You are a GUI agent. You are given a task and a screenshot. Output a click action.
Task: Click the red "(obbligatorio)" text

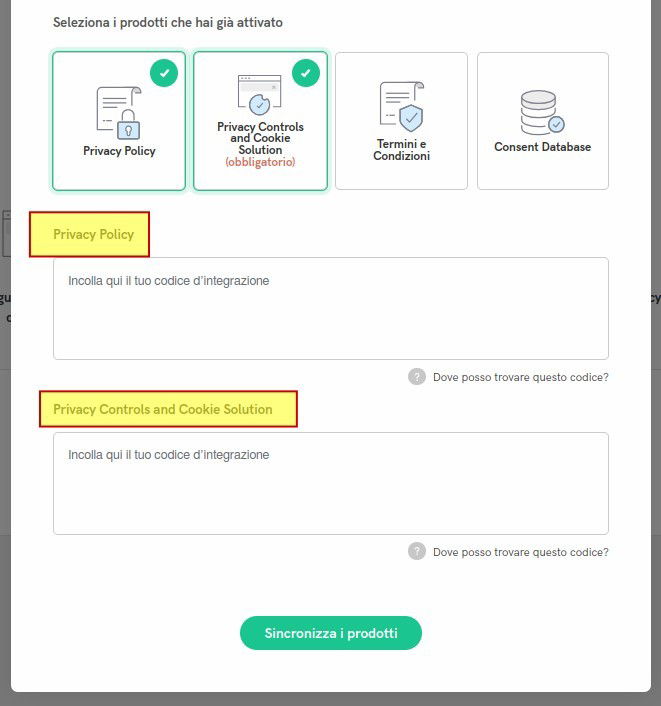pos(260,162)
